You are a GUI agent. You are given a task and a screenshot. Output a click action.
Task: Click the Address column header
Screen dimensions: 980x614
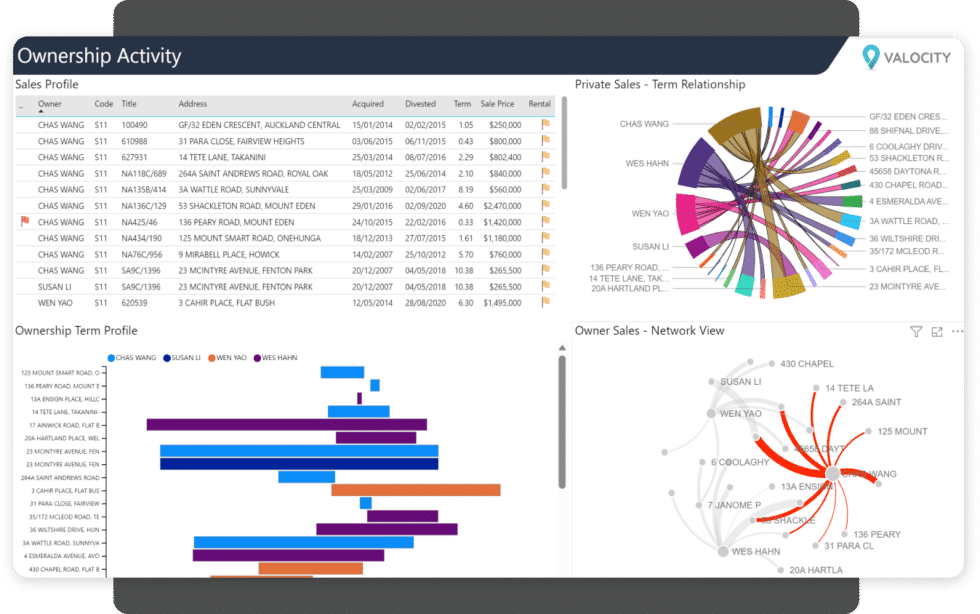(x=193, y=104)
